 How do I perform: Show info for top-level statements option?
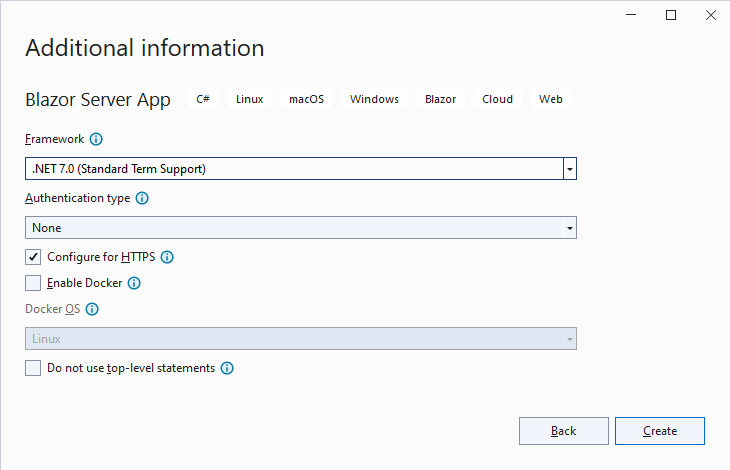(227, 368)
